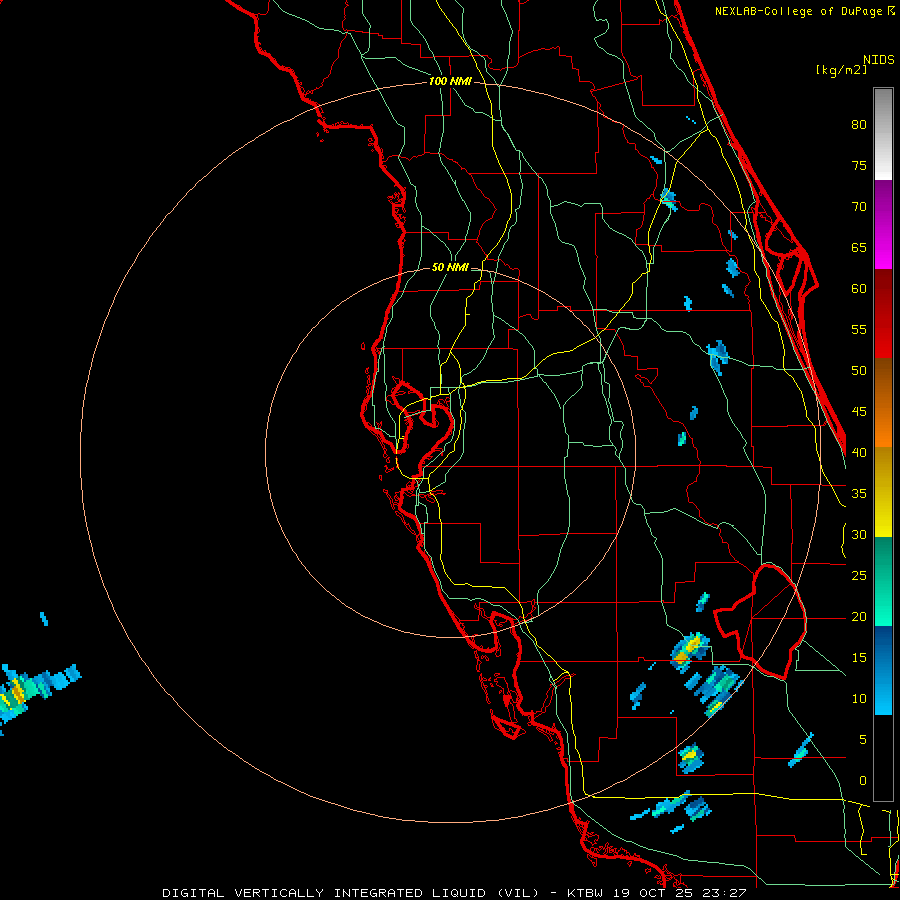
Task: Pick the red color bar segment
Action: coord(883,314)
